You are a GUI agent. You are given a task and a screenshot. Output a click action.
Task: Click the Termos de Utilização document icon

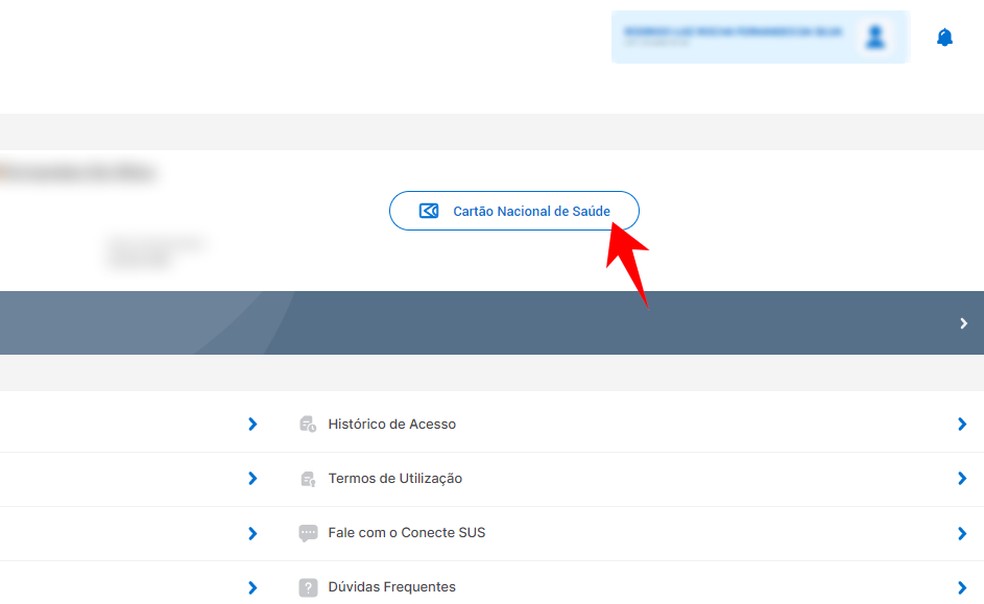[308, 478]
